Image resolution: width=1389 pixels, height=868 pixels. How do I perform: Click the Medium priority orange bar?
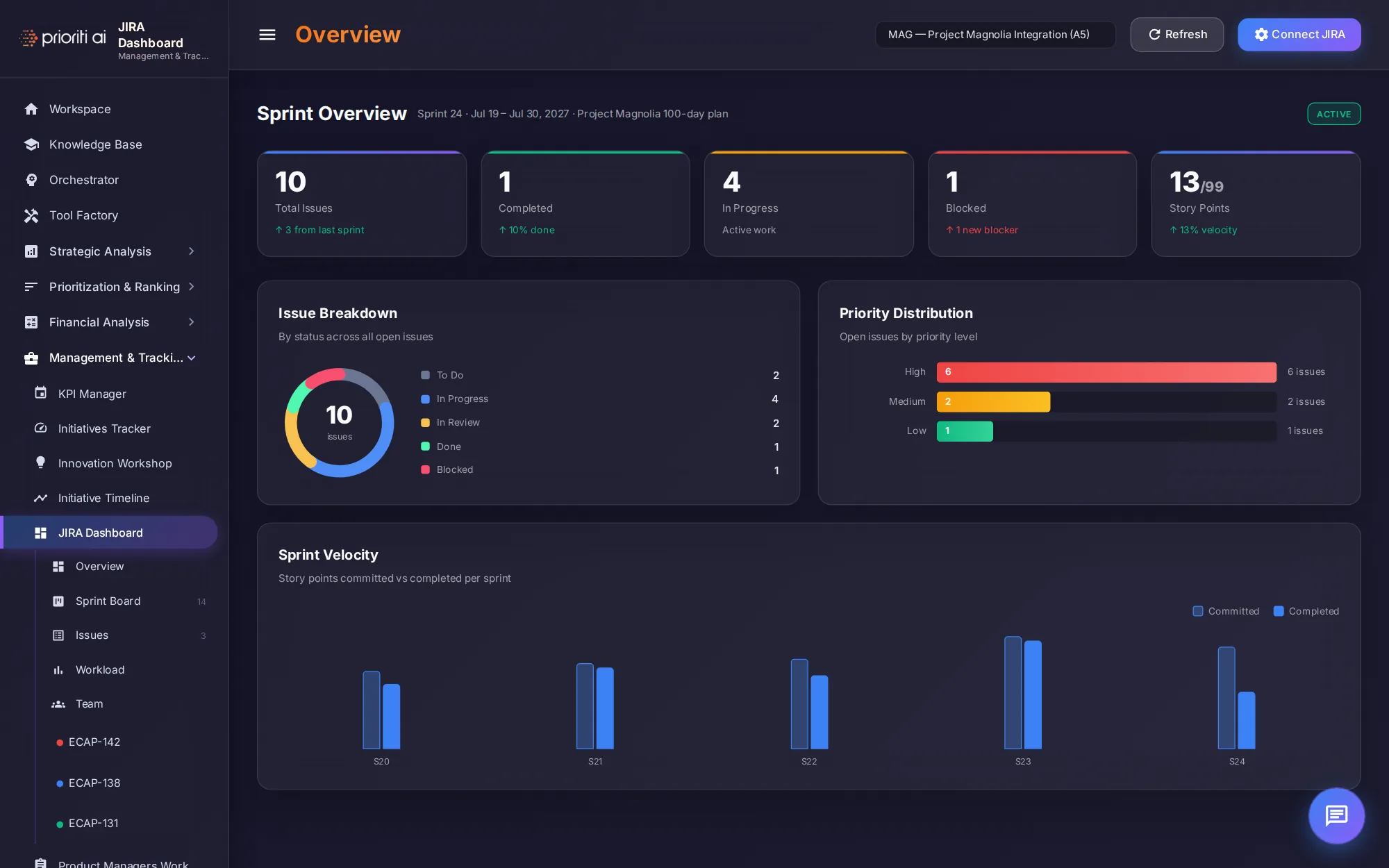click(993, 402)
